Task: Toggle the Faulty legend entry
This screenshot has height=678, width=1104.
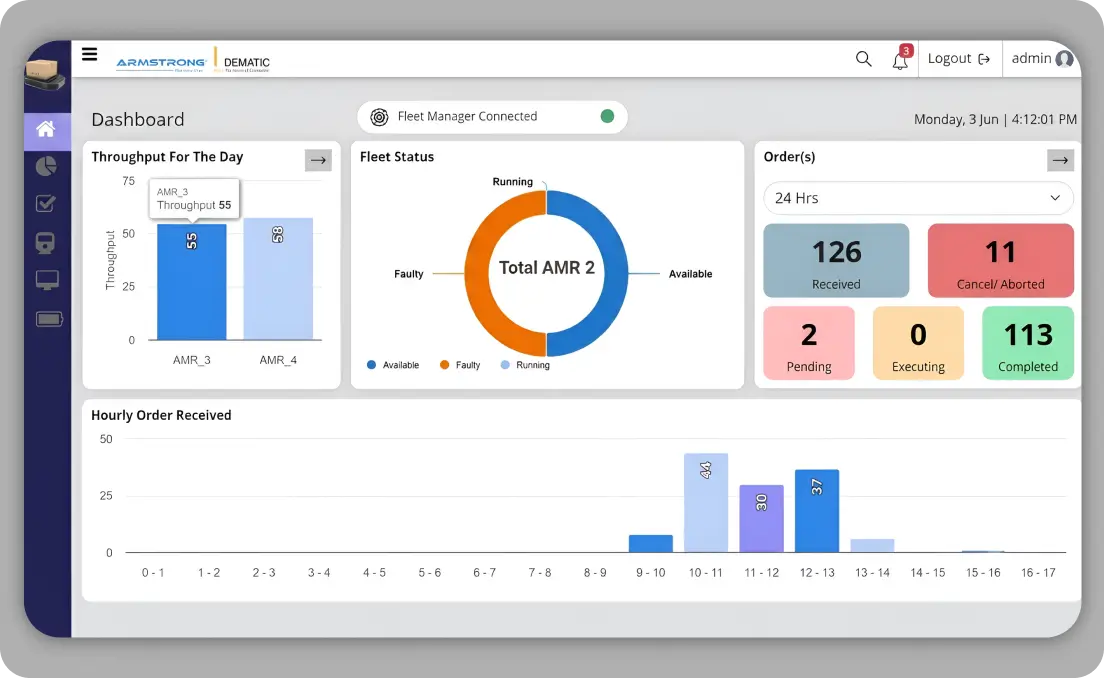Action: [x=460, y=365]
